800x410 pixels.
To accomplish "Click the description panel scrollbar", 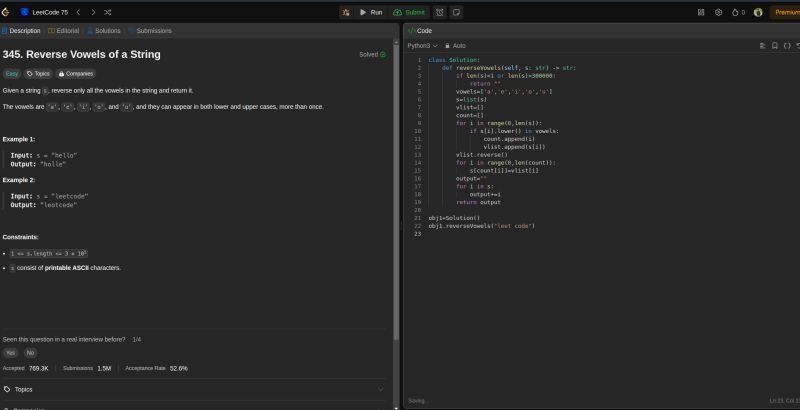I will tap(396, 191).
